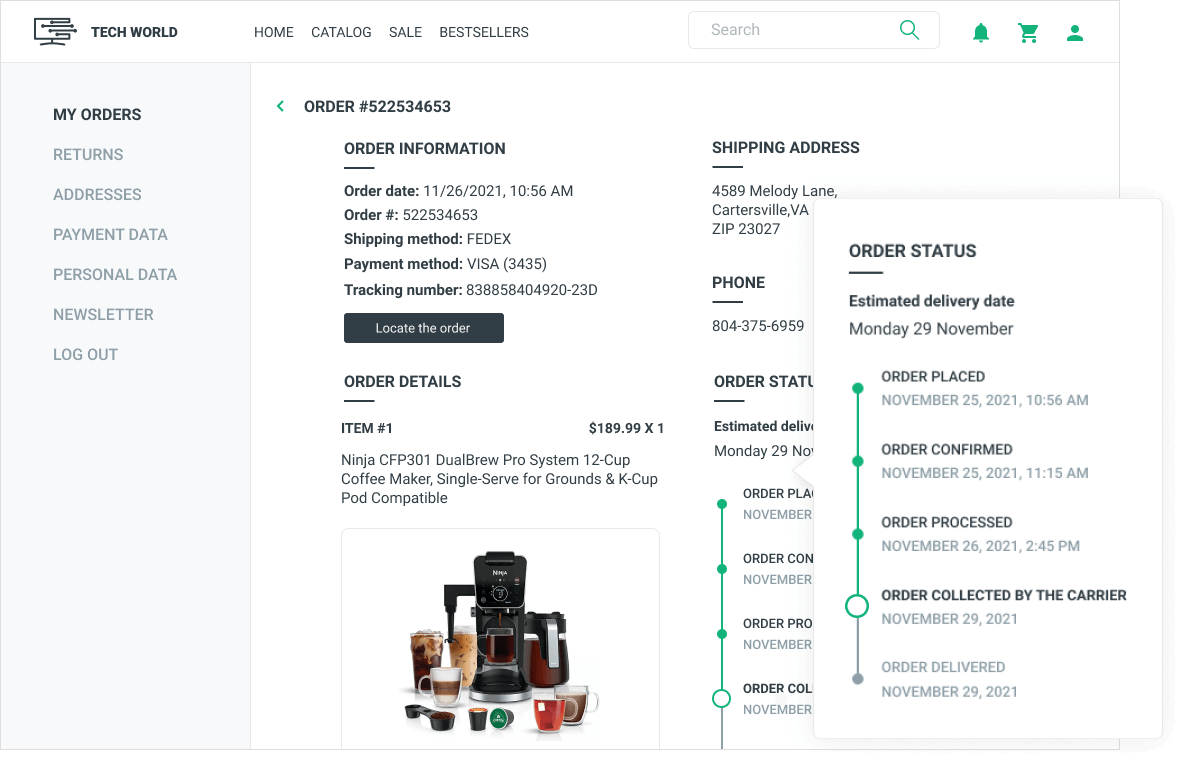Open PAYMENT DATA in the sidebar
Viewport: 1194px width, 771px height.
click(x=110, y=234)
